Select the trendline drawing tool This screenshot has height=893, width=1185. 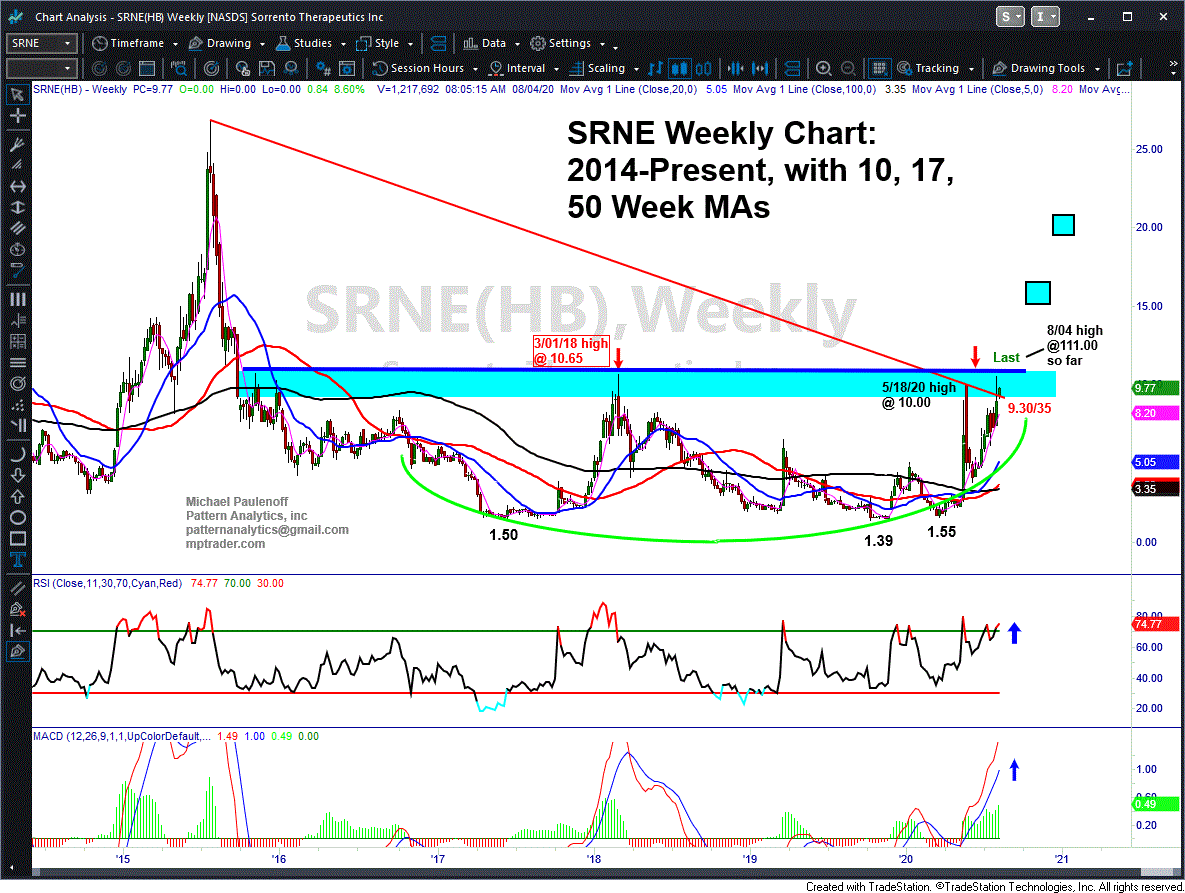[x=17, y=588]
